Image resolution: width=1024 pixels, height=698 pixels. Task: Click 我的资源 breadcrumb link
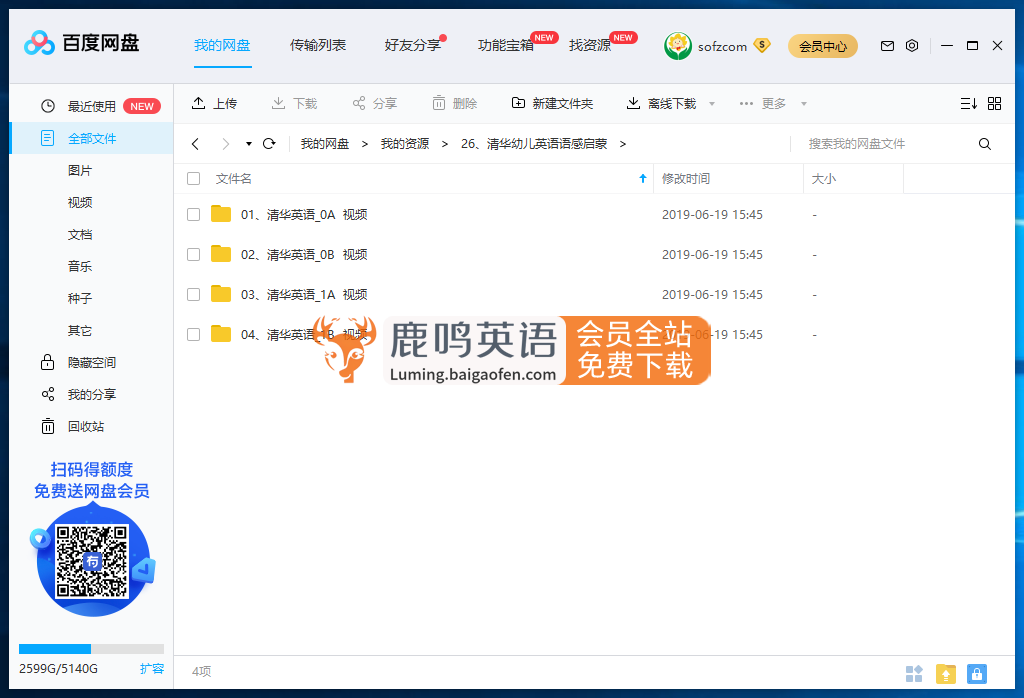coord(405,144)
